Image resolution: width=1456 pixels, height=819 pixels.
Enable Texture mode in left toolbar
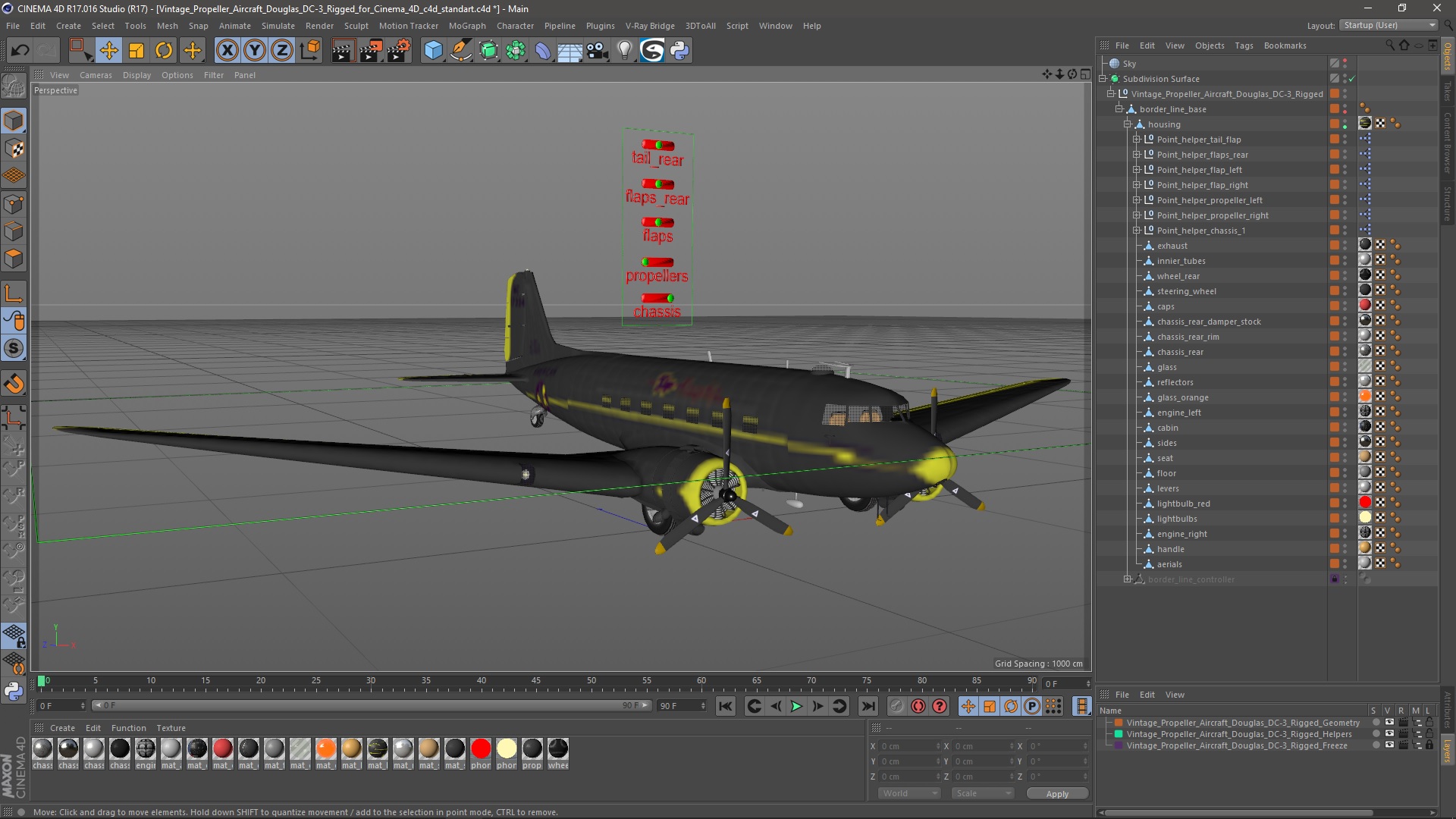[x=14, y=149]
